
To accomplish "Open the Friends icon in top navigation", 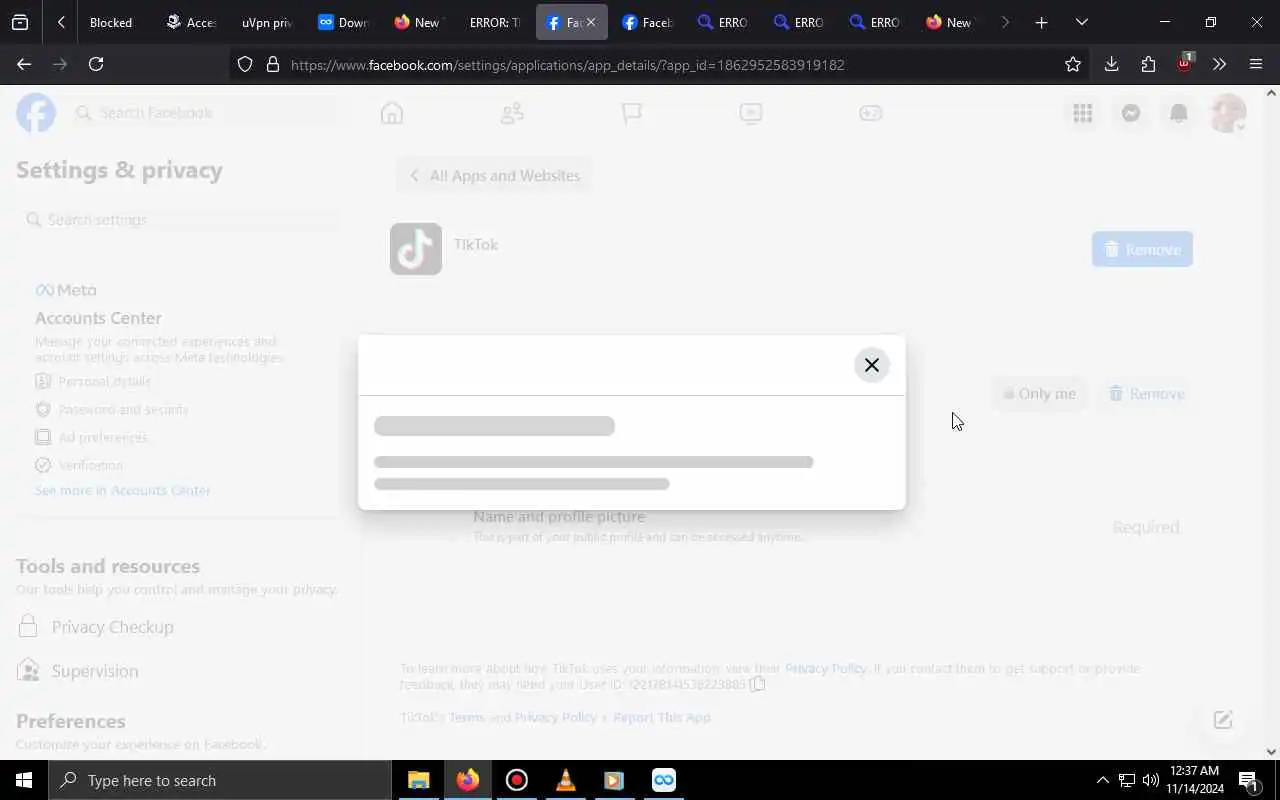I will point(512,113).
